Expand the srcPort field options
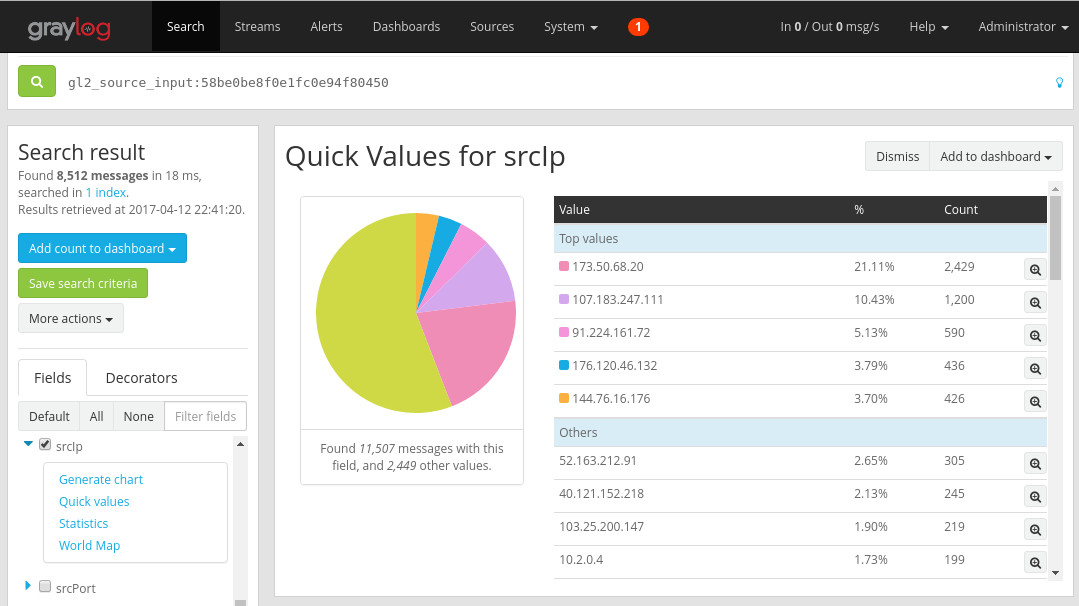Screen dimensions: 1079x606 [x=28, y=586]
